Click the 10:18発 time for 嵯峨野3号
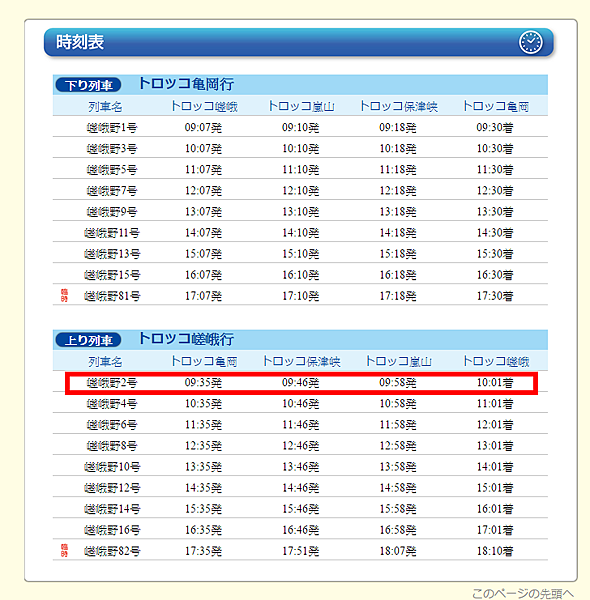 (x=398, y=148)
